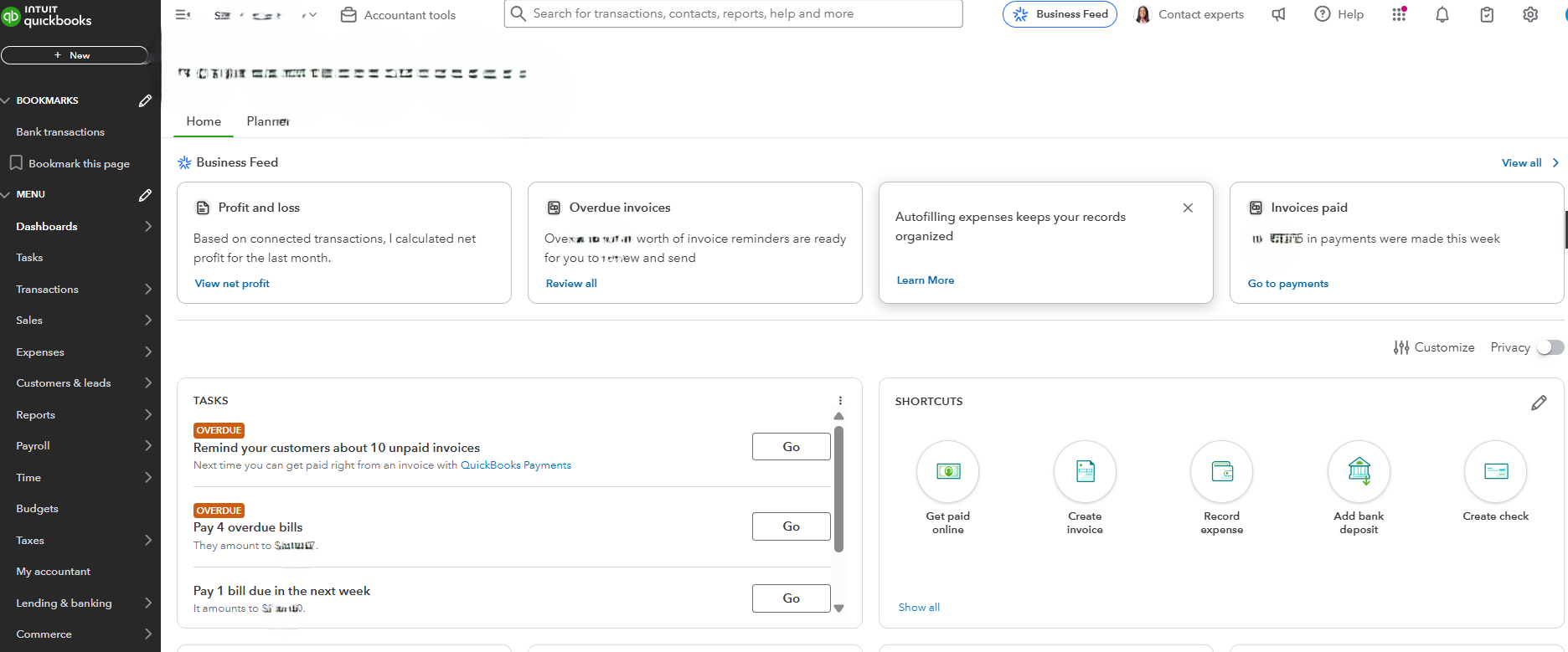1568x652 pixels.
Task: Toggle the Privacy switch
Action: coord(1550,347)
